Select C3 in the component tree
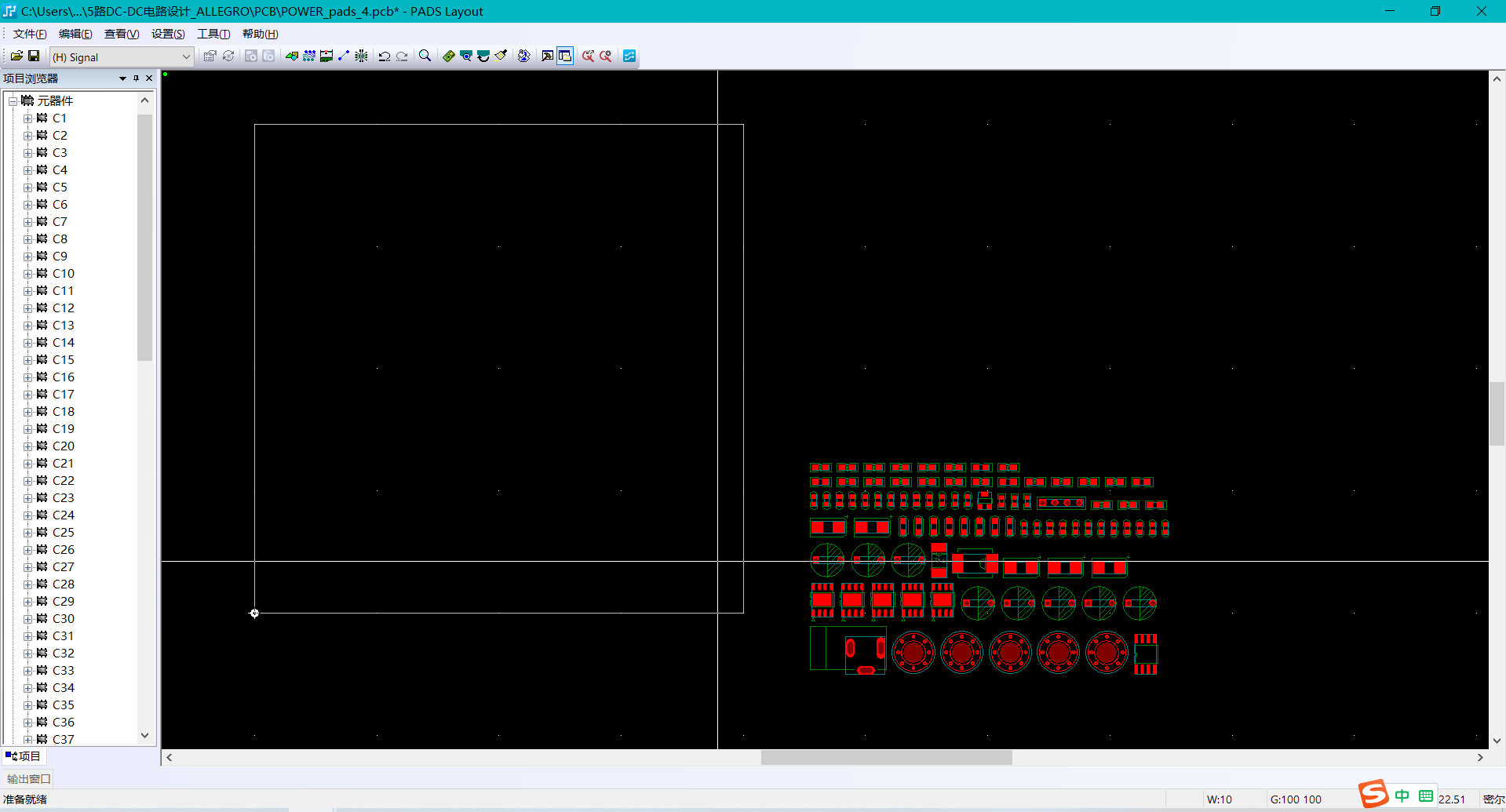 60,153
